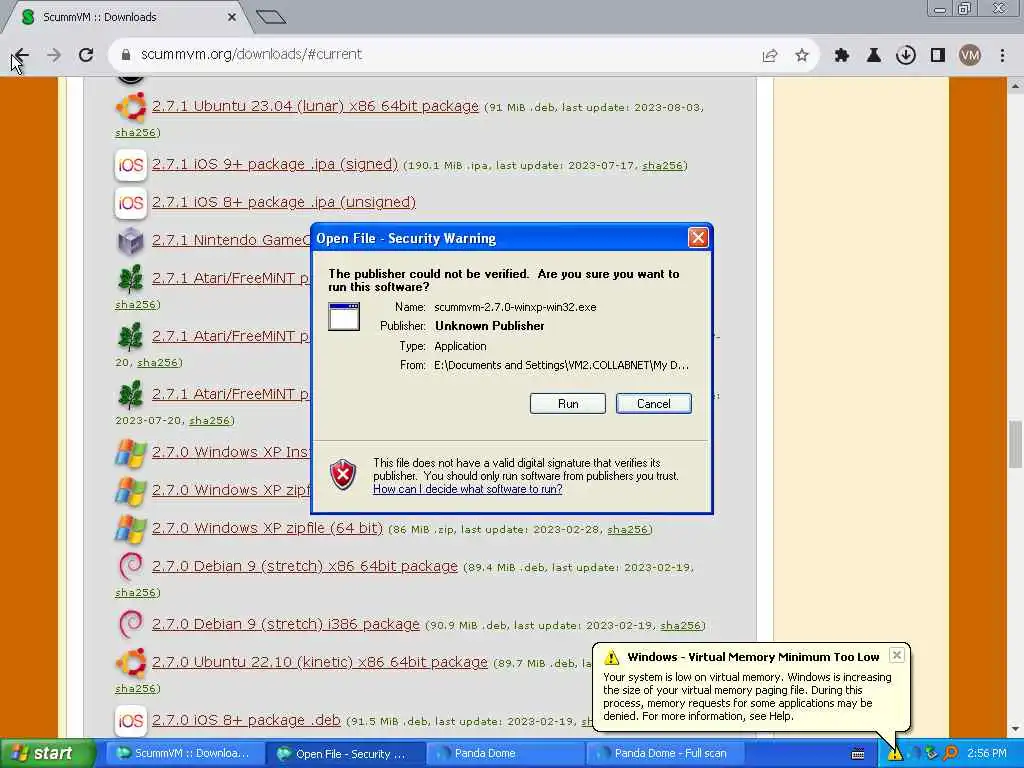
Task: Close the Virtual Memory Minimum Too Low balloon
Action: (x=897, y=655)
